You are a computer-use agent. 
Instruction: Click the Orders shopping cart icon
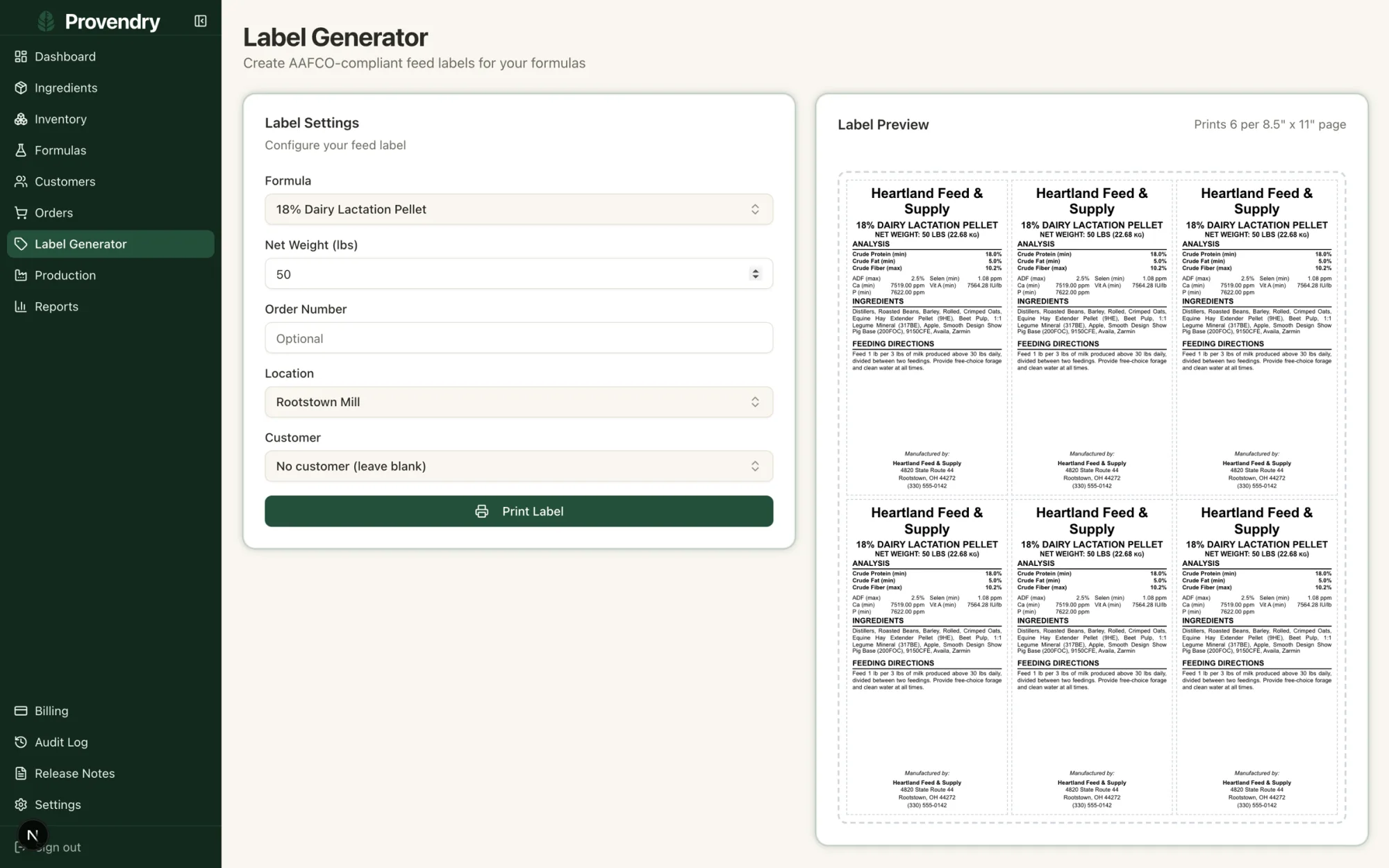(21, 212)
